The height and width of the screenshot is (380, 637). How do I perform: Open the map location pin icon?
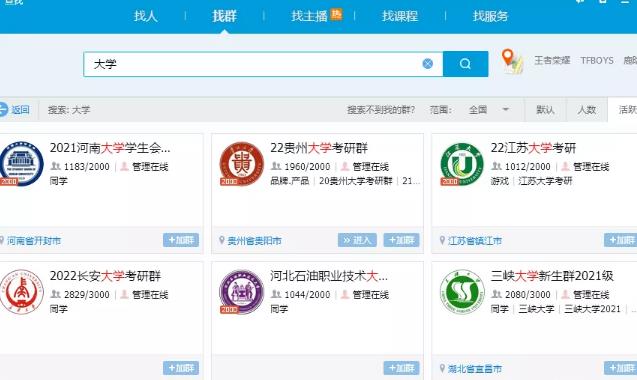[x=512, y=61]
